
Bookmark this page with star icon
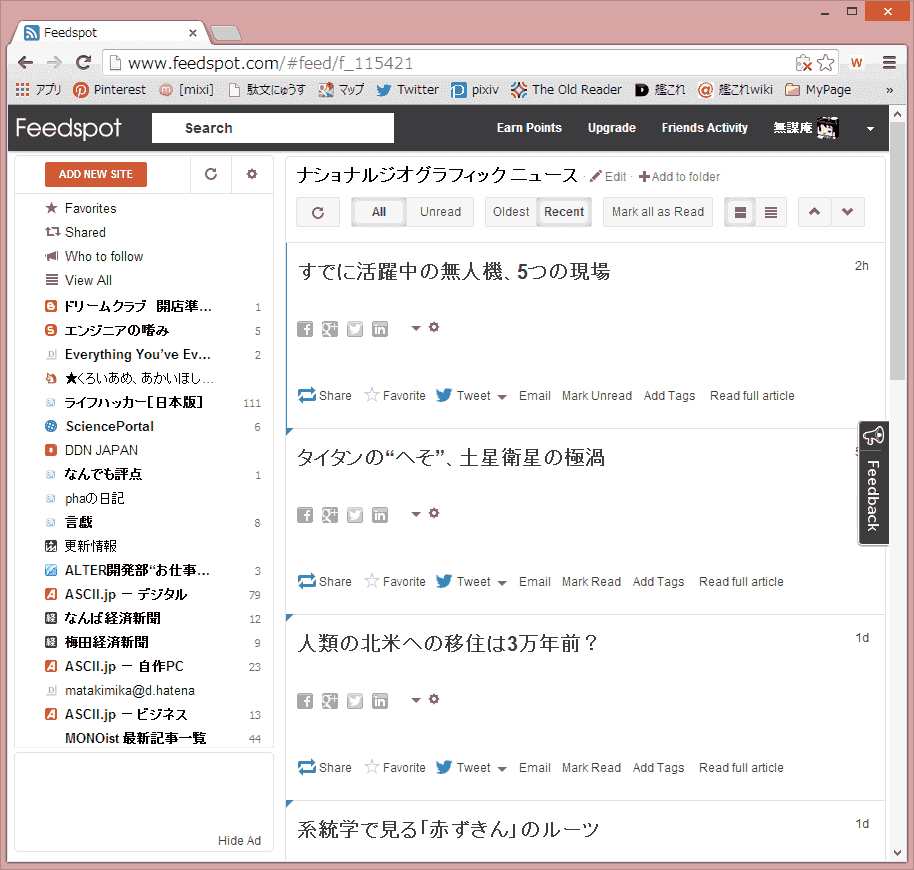pyautogui.click(x=825, y=63)
